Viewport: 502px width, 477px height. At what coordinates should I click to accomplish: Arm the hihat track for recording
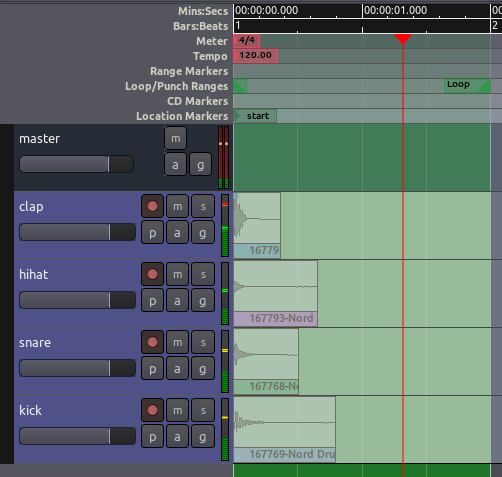coord(152,274)
